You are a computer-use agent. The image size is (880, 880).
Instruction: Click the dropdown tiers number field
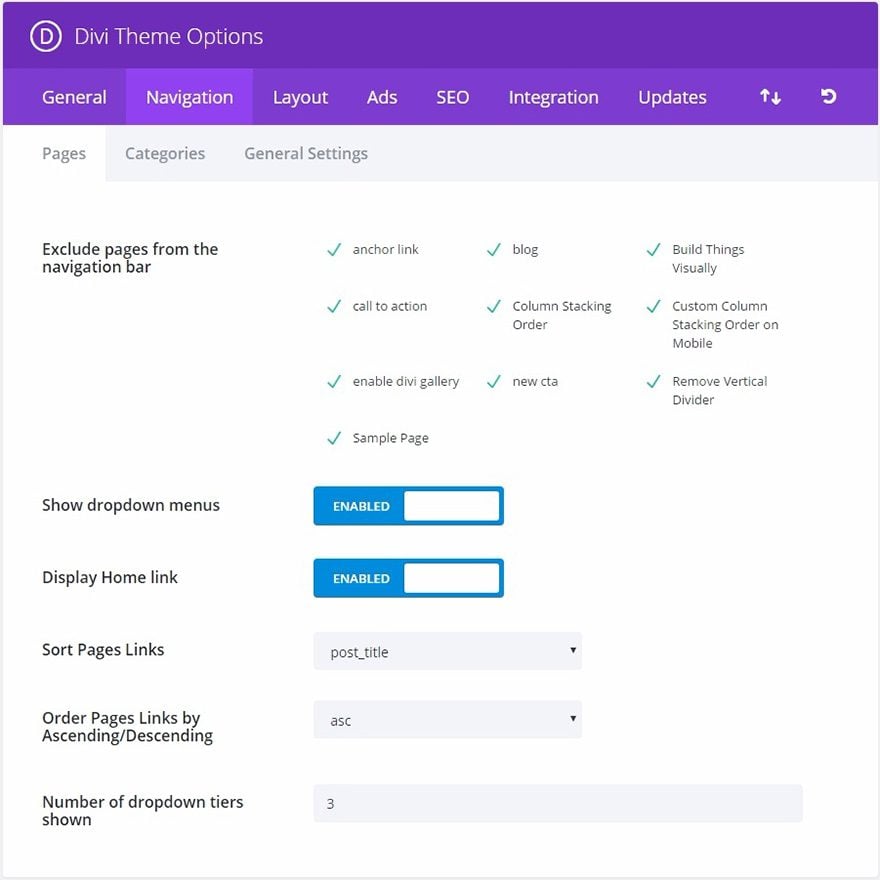(558, 803)
